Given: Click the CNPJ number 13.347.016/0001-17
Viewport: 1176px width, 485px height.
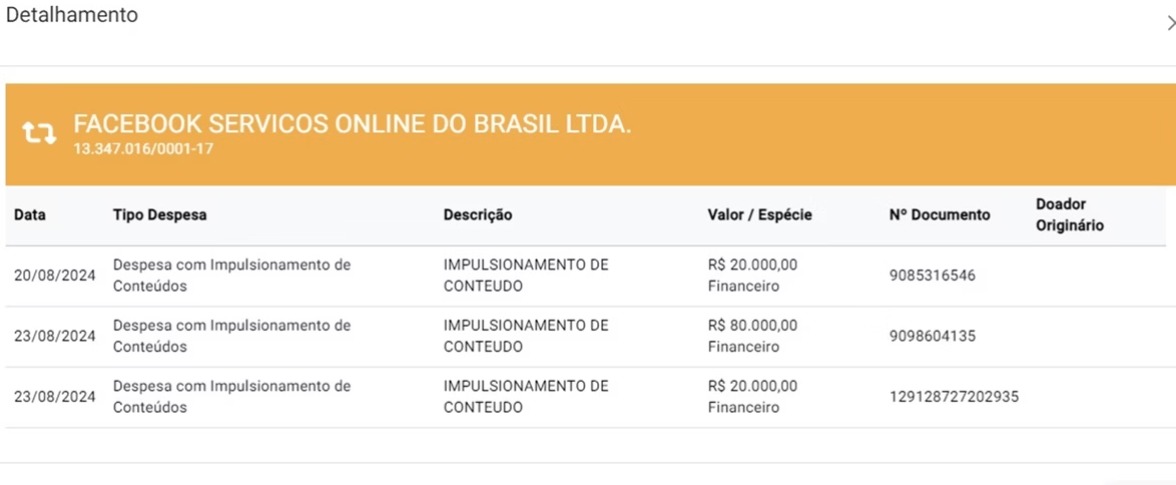Looking at the screenshot, I should pos(143,149).
